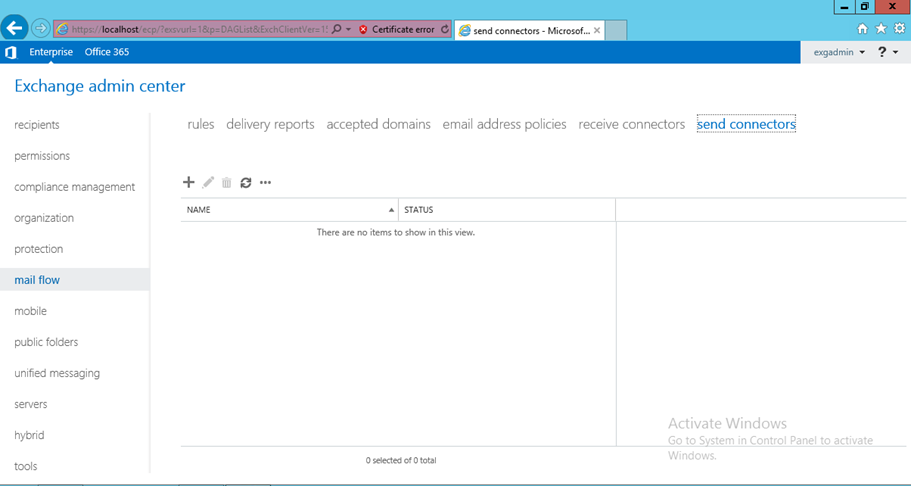The width and height of the screenshot is (911, 486).
Task: Open the Help question mark menu
Action: (887, 52)
